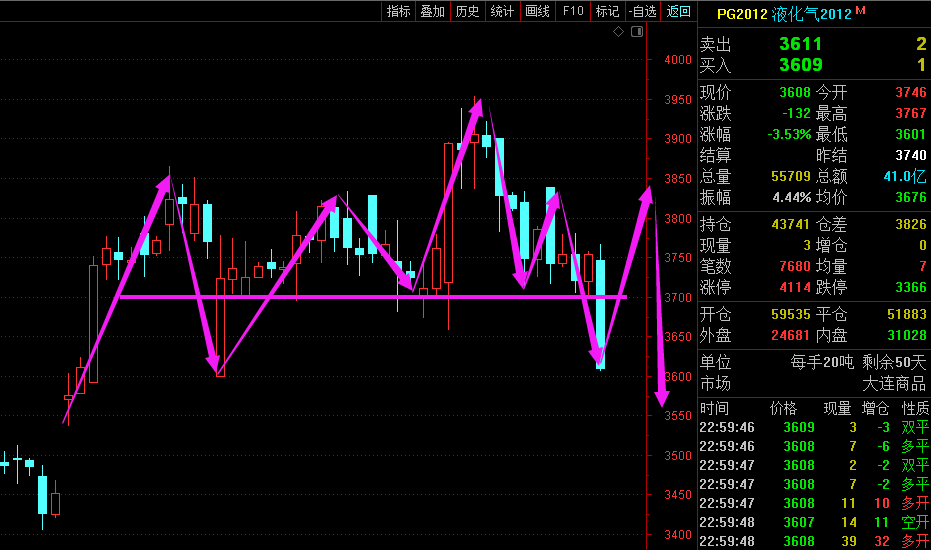This screenshot has height=550, width=931.
Task: Click the panel toggle icon beside the diamond
Action: pyautogui.click(x=635, y=33)
